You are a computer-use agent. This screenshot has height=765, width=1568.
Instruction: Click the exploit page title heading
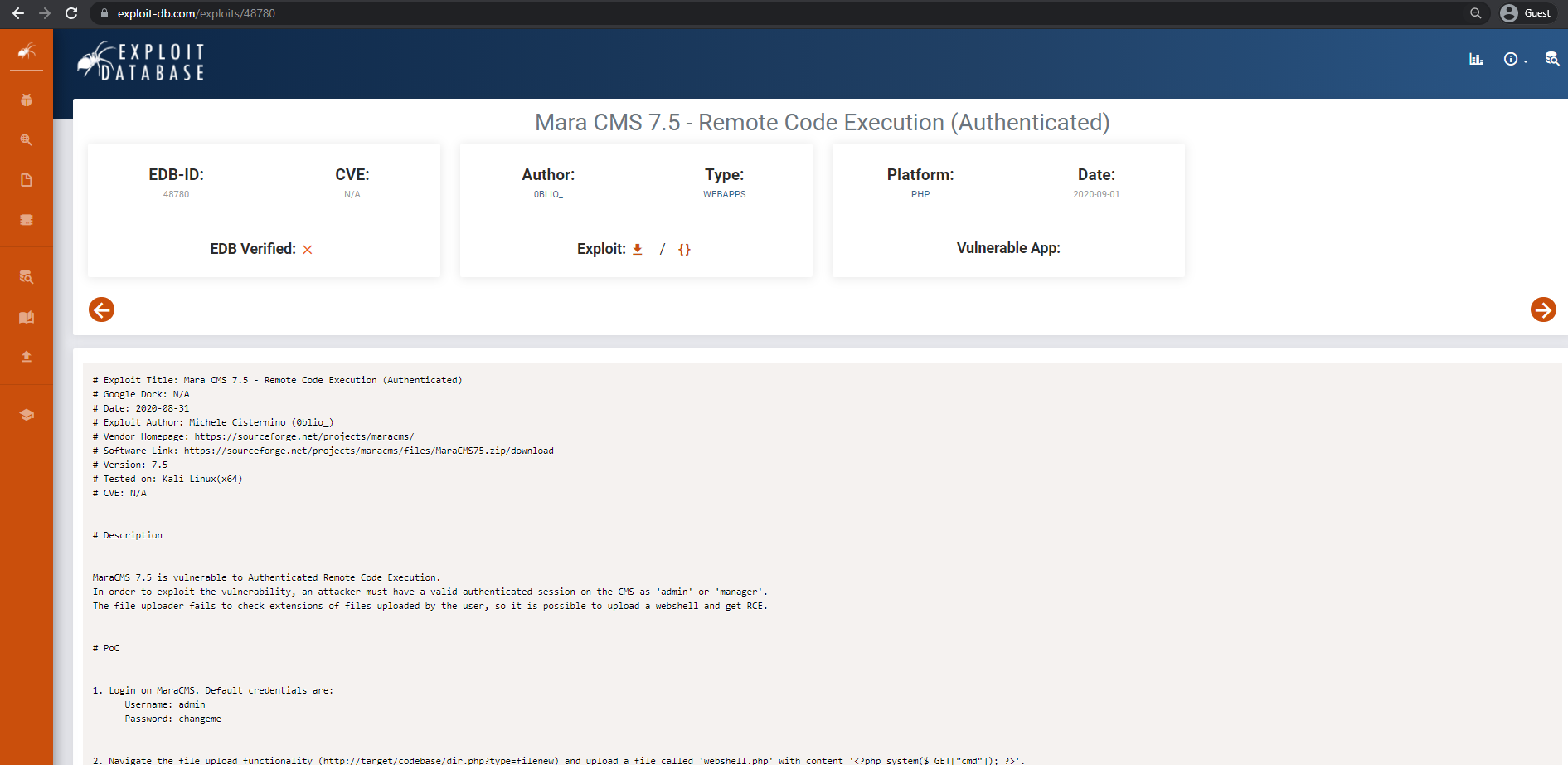click(822, 122)
